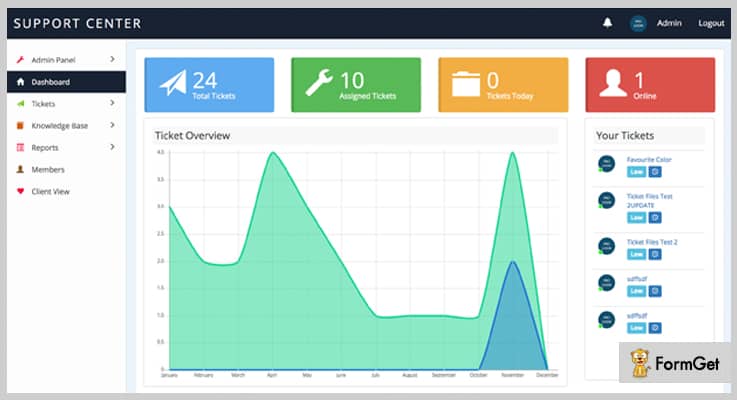737x400 pixels.
Task: Click the notification bell icon
Action: (x=607, y=23)
